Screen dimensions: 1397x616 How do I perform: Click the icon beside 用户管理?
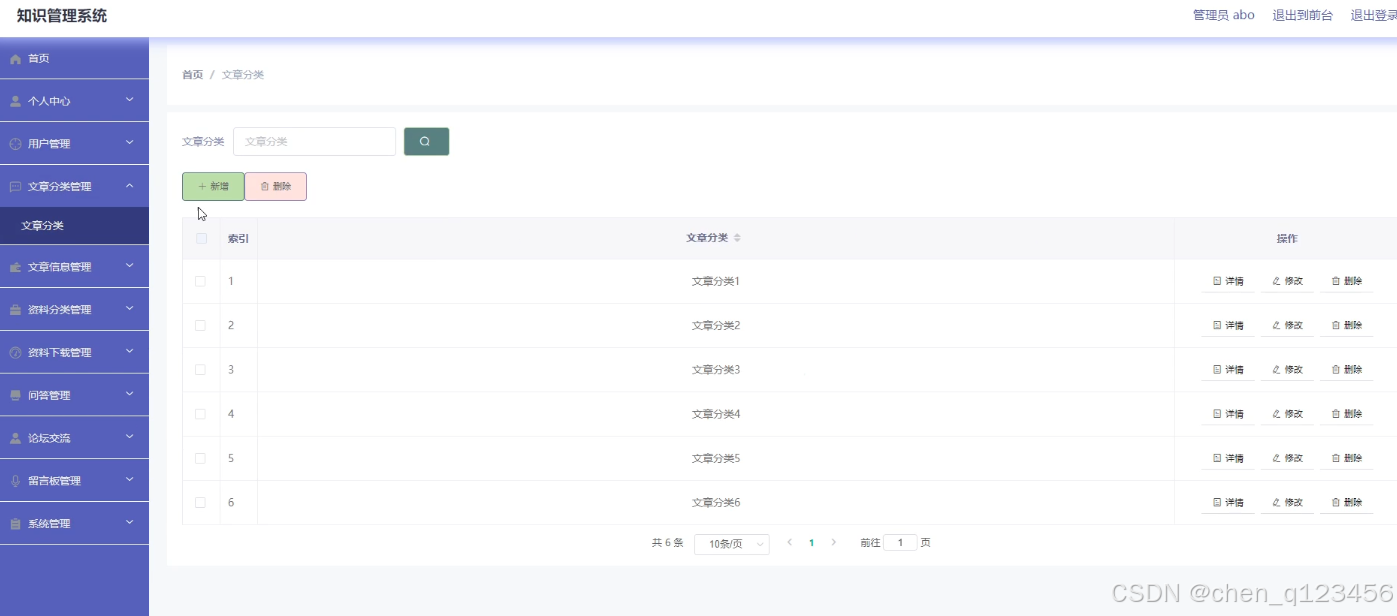point(15,144)
